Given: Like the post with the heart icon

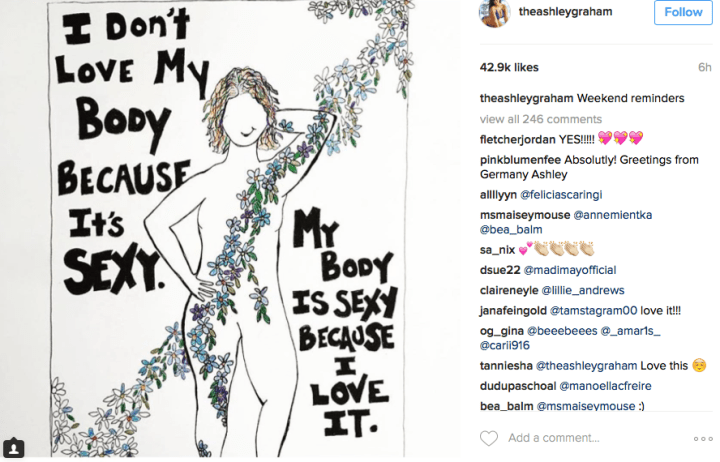Looking at the screenshot, I should (x=489, y=438).
